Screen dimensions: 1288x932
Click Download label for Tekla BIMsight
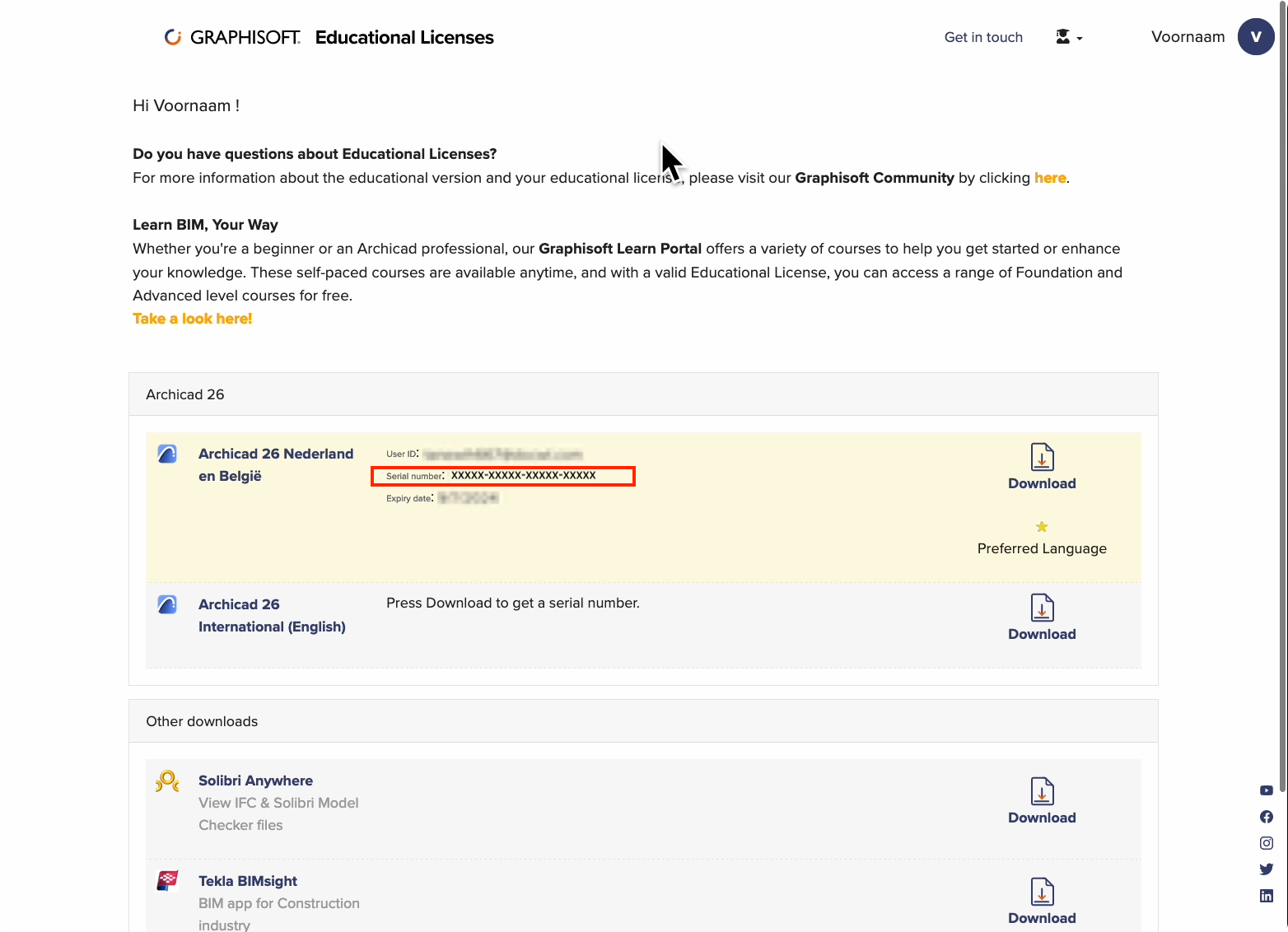(1042, 918)
